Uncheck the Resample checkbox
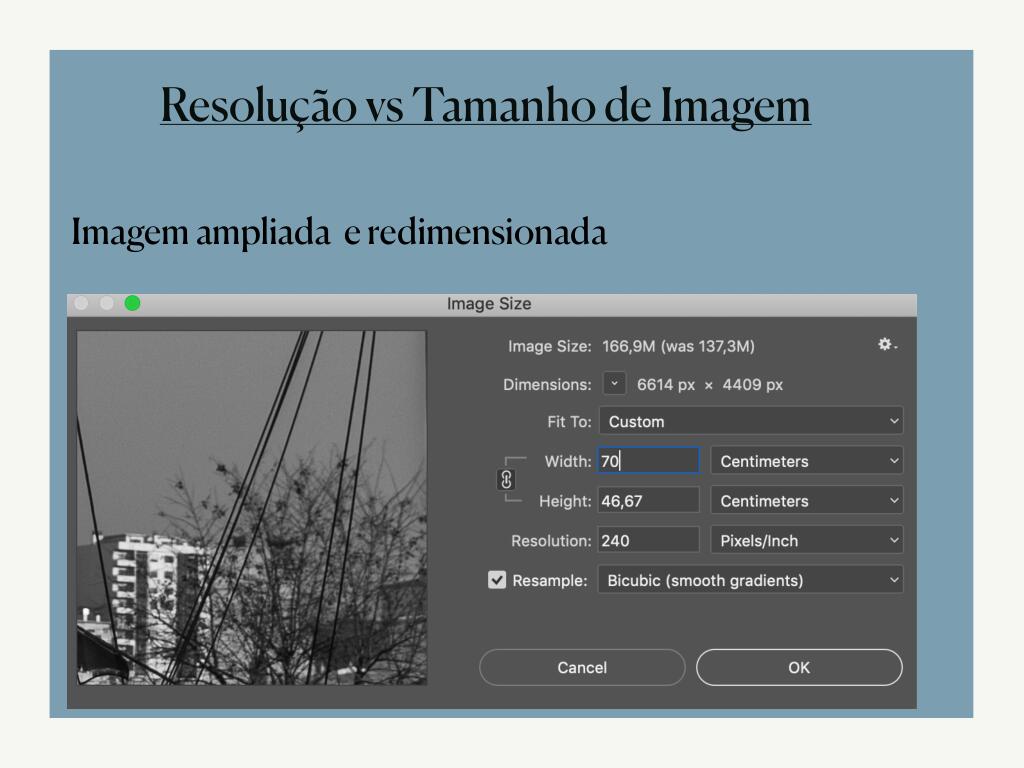 pos(497,580)
